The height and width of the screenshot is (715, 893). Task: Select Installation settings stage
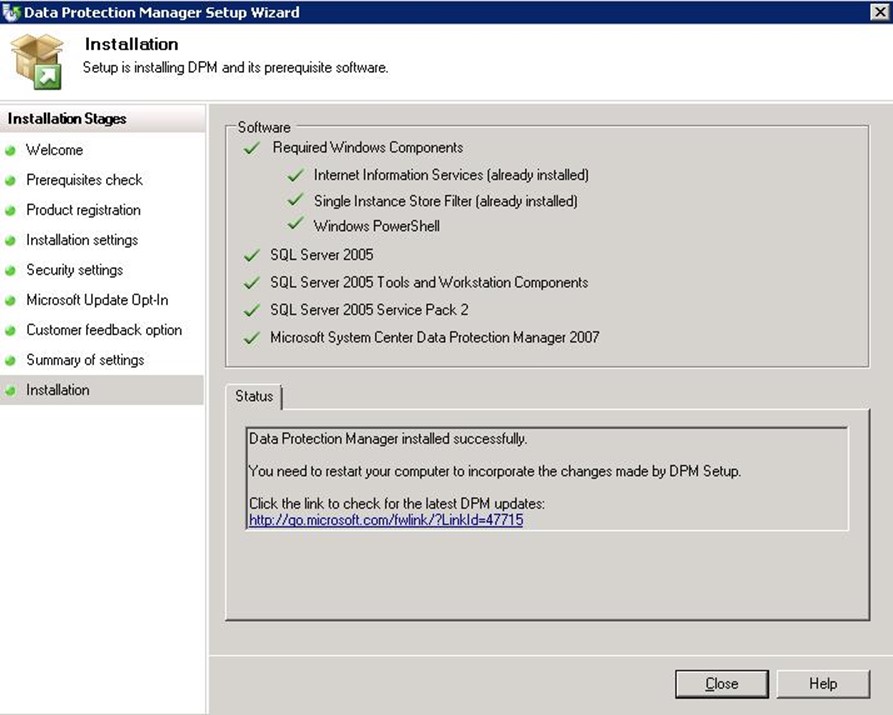coord(82,240)
